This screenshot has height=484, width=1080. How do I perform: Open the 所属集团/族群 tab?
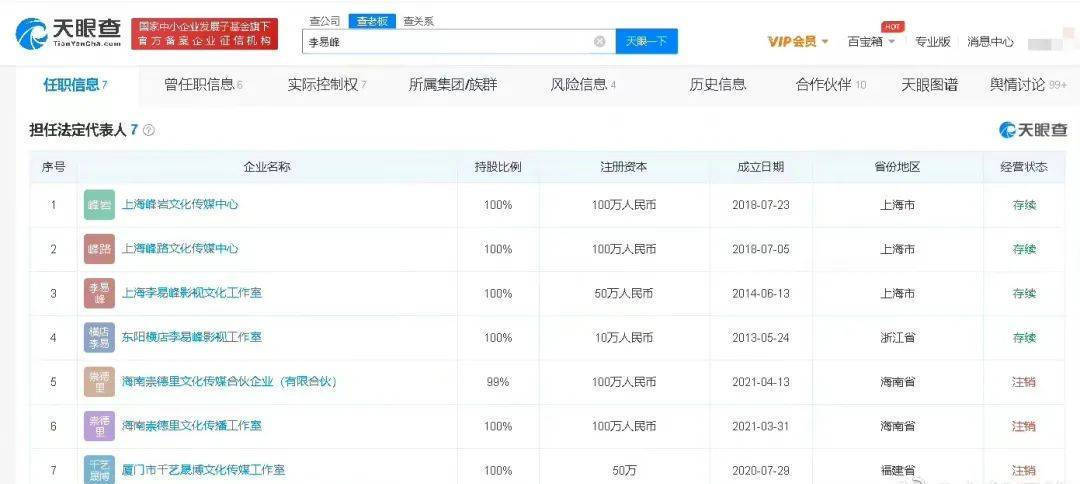(453, 85)
